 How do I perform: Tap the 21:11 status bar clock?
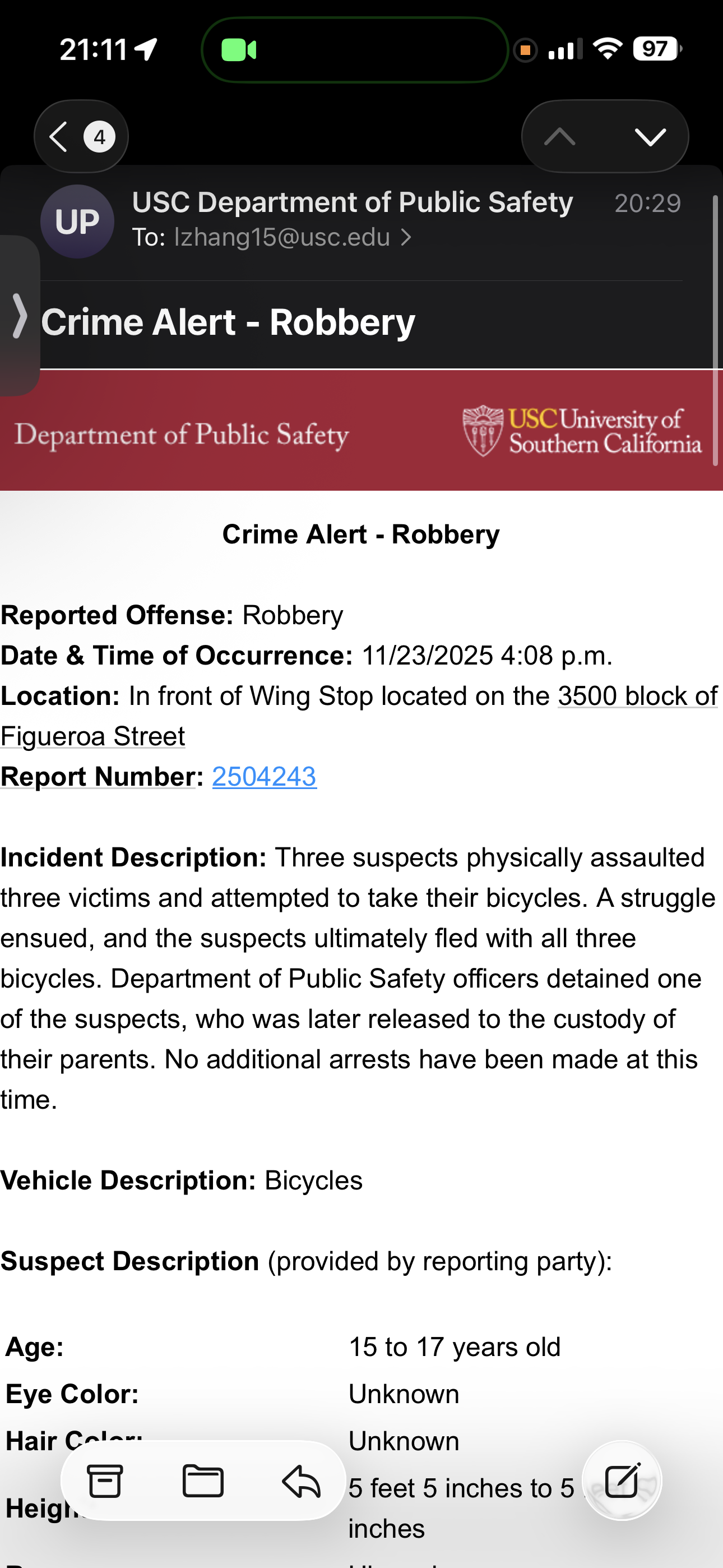94,50
